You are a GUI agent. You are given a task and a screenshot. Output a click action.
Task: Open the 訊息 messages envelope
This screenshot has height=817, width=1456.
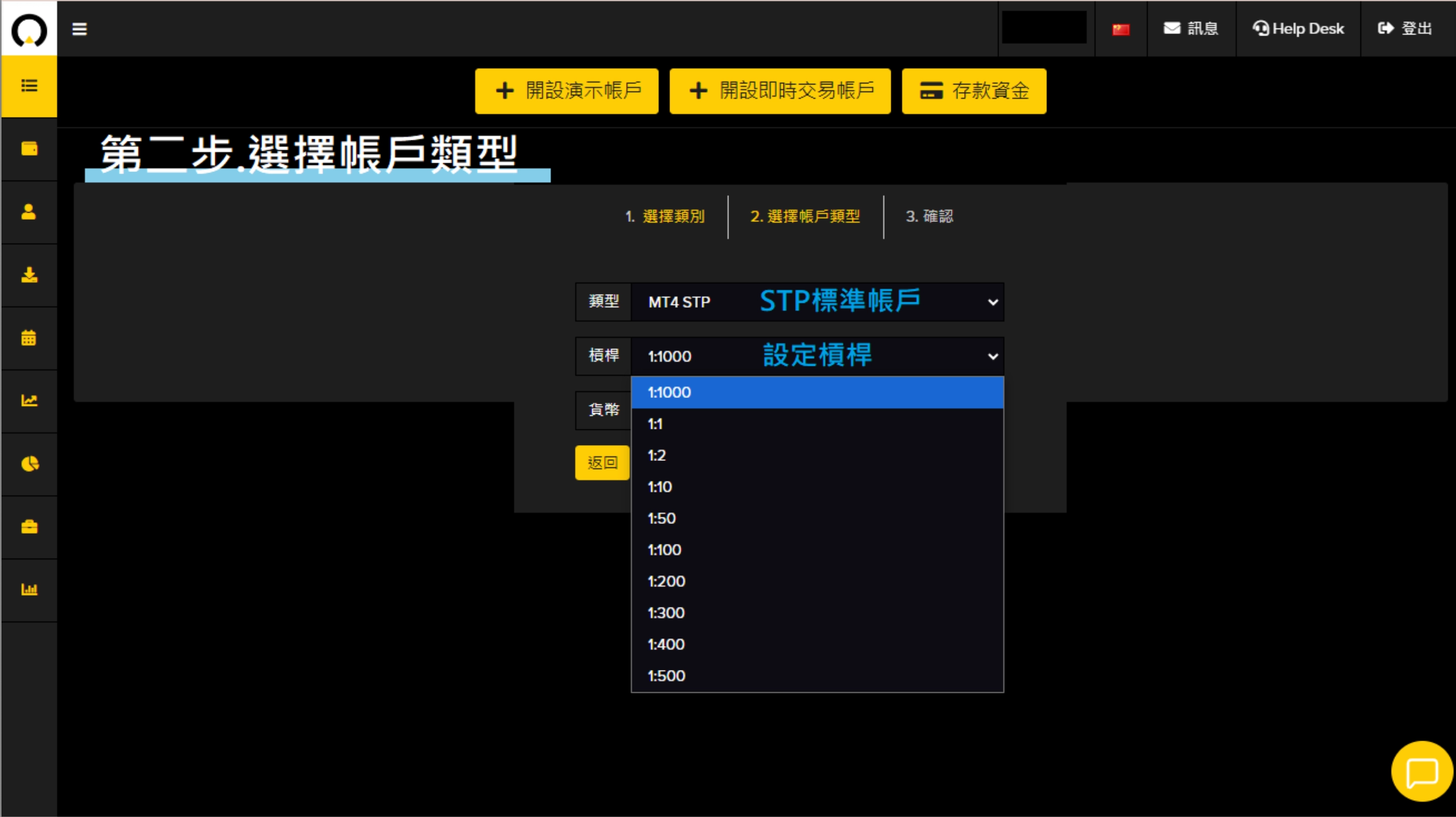tap(1191, 28)
